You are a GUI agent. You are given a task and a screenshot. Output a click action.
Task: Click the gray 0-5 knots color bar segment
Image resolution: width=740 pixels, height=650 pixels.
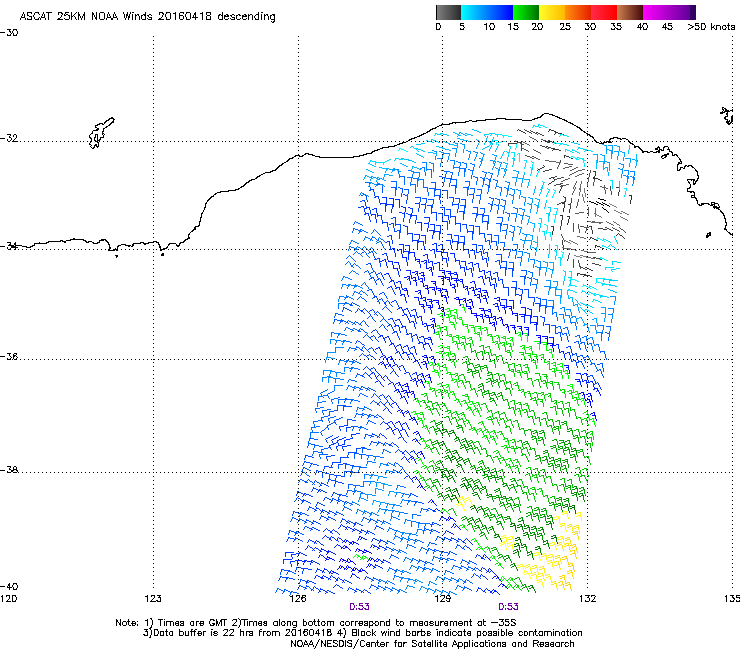pyautogui.click(x=448, y=12)
